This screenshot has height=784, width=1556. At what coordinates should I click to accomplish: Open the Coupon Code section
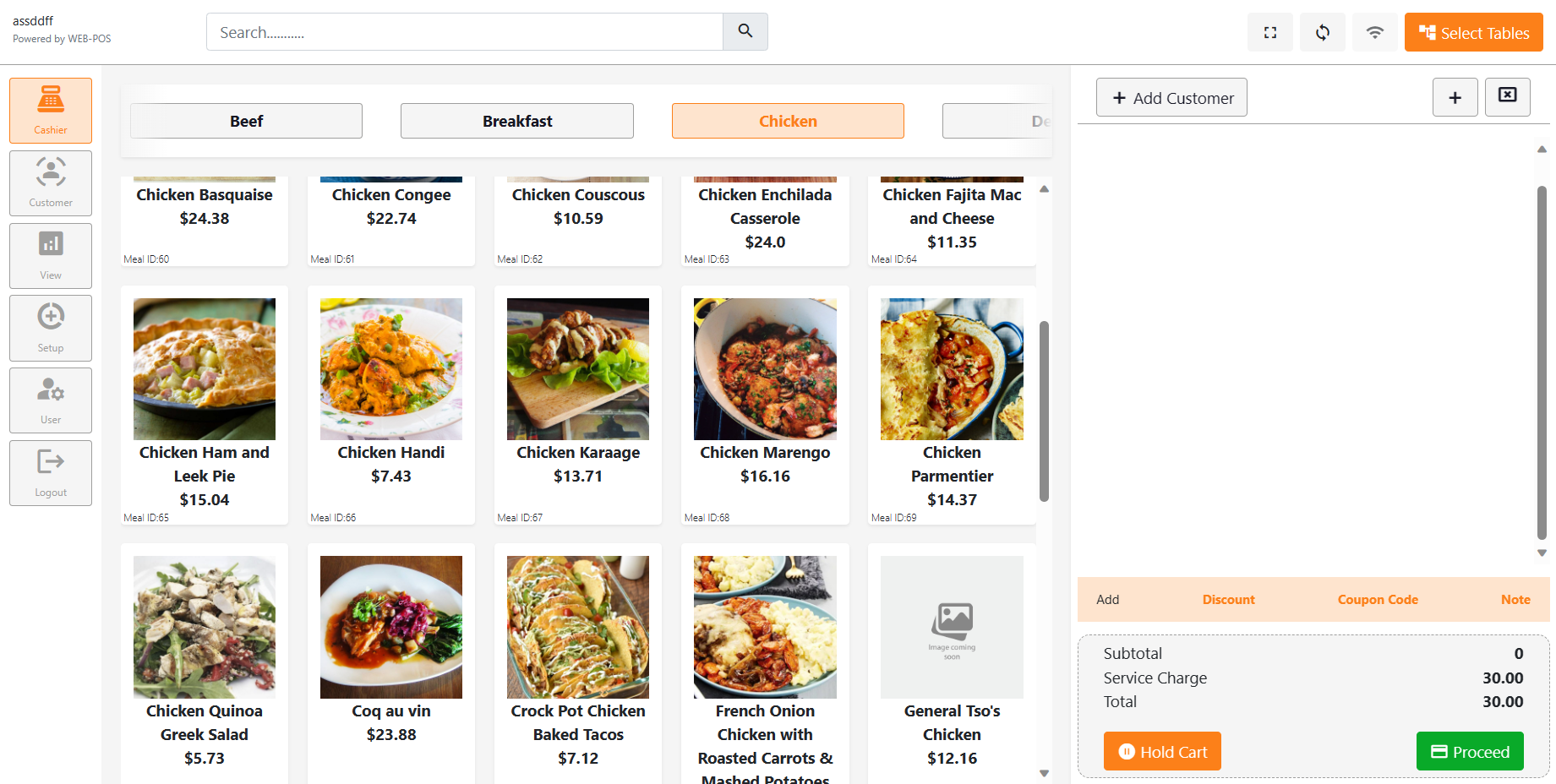tap(1377, 599)
